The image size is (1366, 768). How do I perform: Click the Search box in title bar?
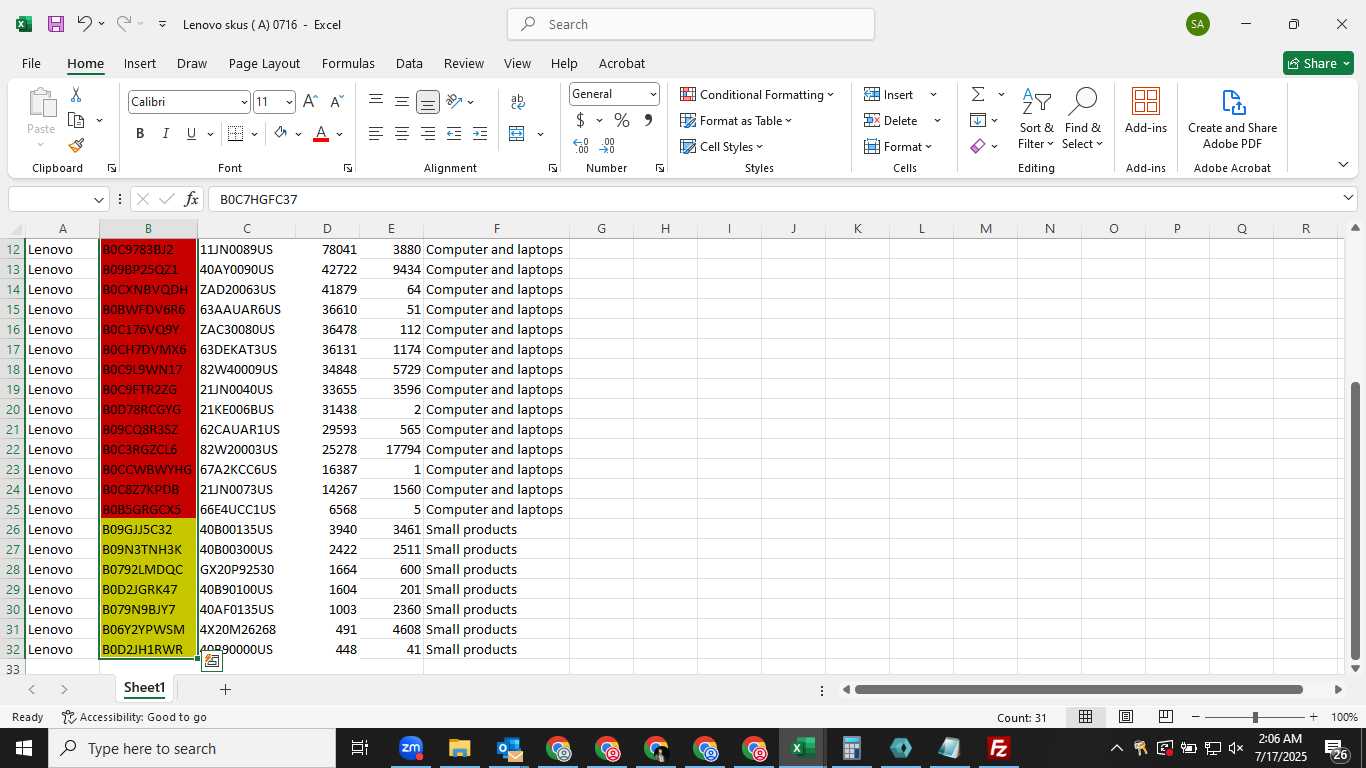691,24
